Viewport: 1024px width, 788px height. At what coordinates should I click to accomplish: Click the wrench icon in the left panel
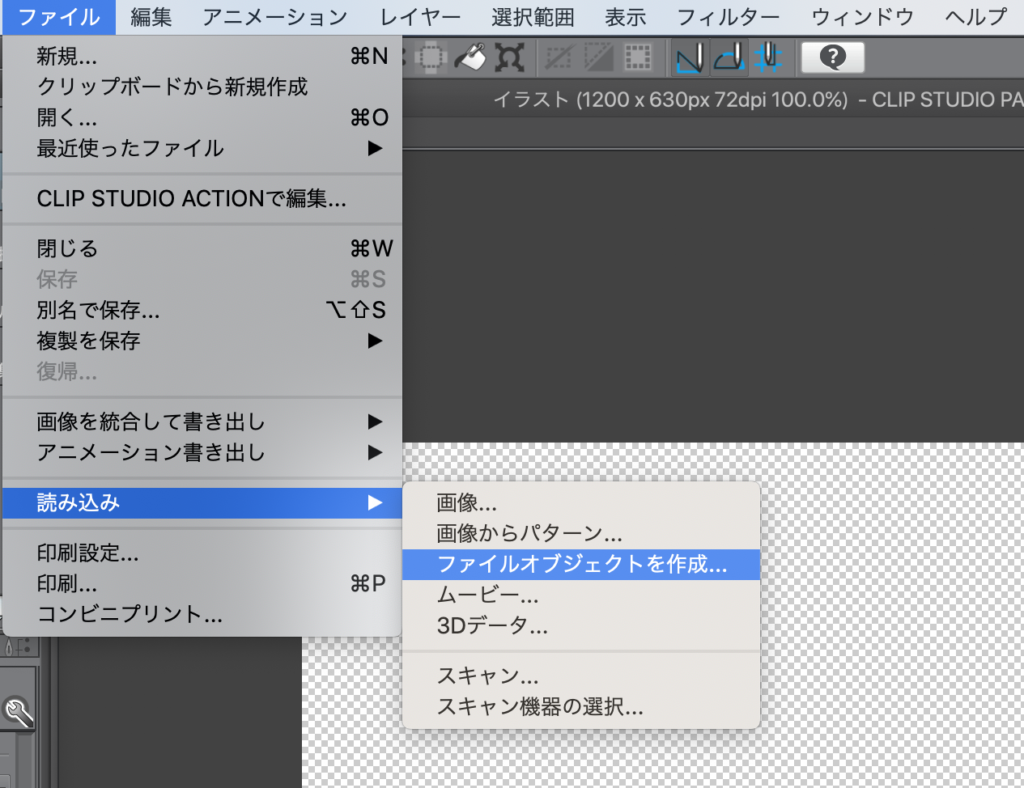pos(18,712)
